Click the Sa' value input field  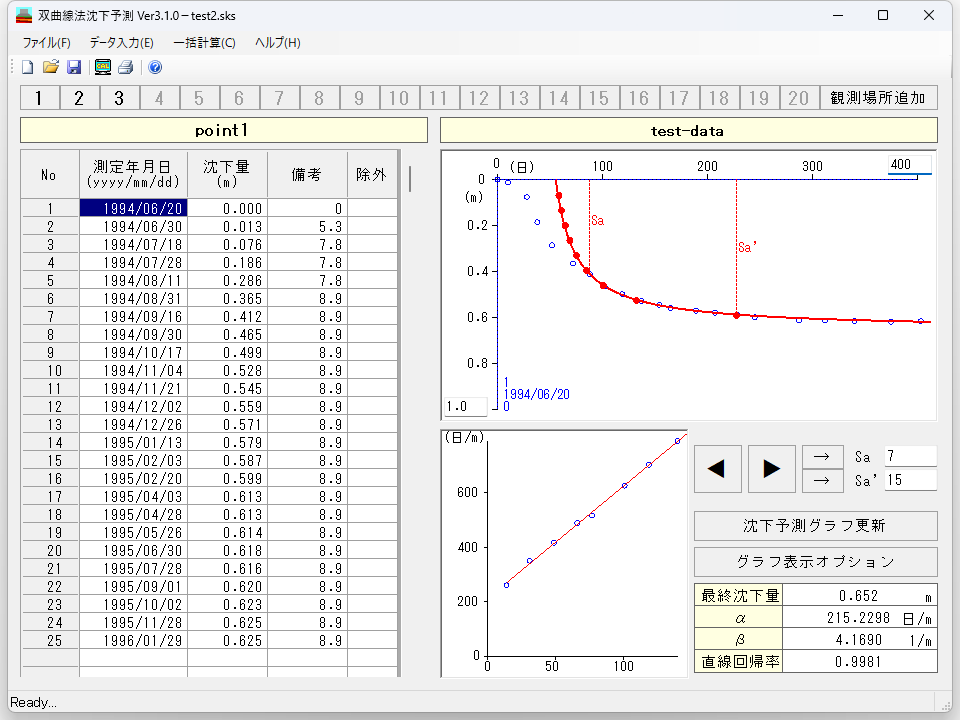point(910,480)
